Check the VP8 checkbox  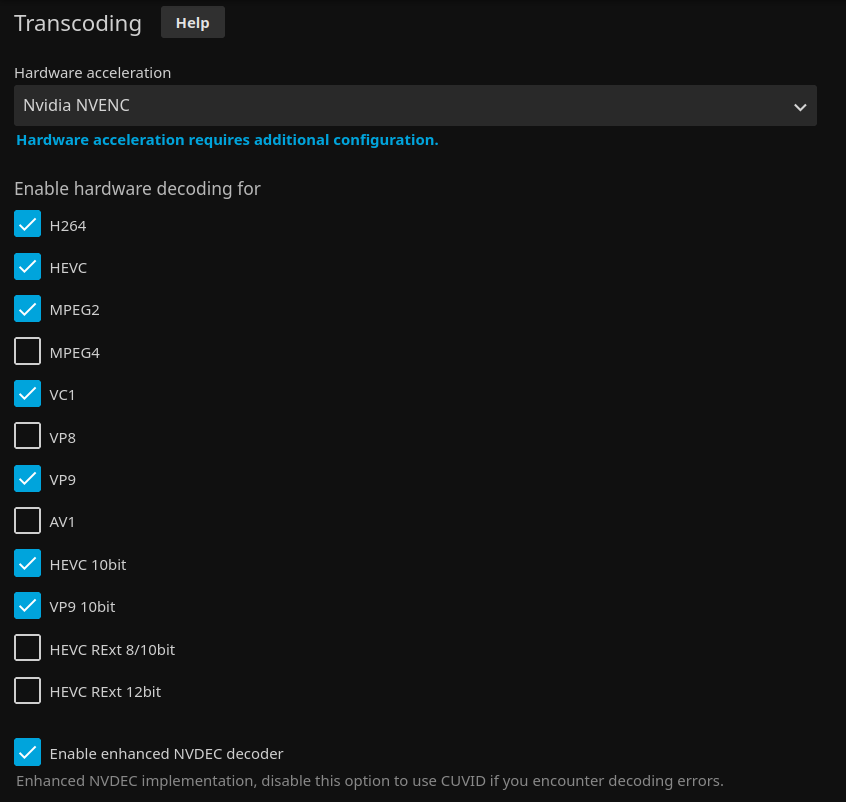[x=28, y=437]
